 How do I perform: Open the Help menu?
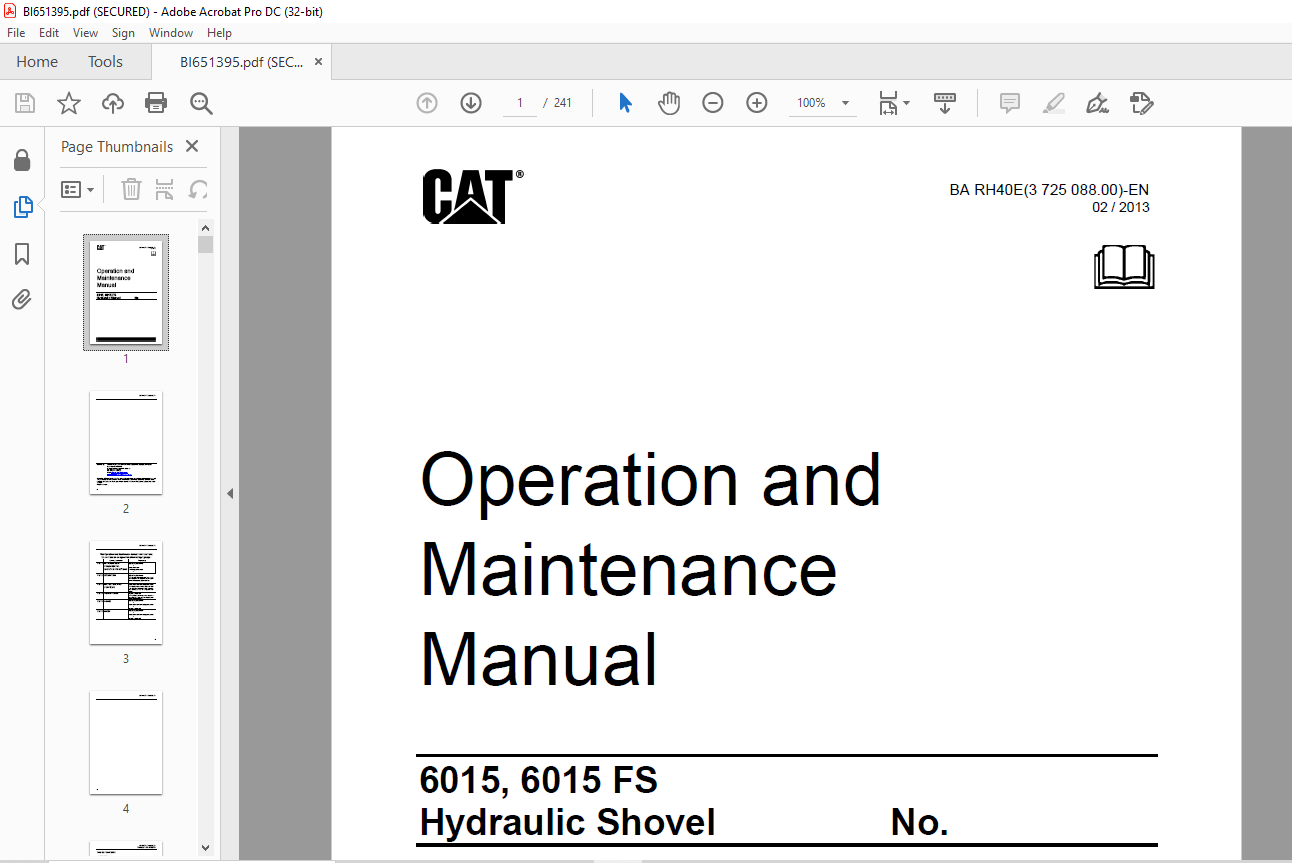(219, 33)
